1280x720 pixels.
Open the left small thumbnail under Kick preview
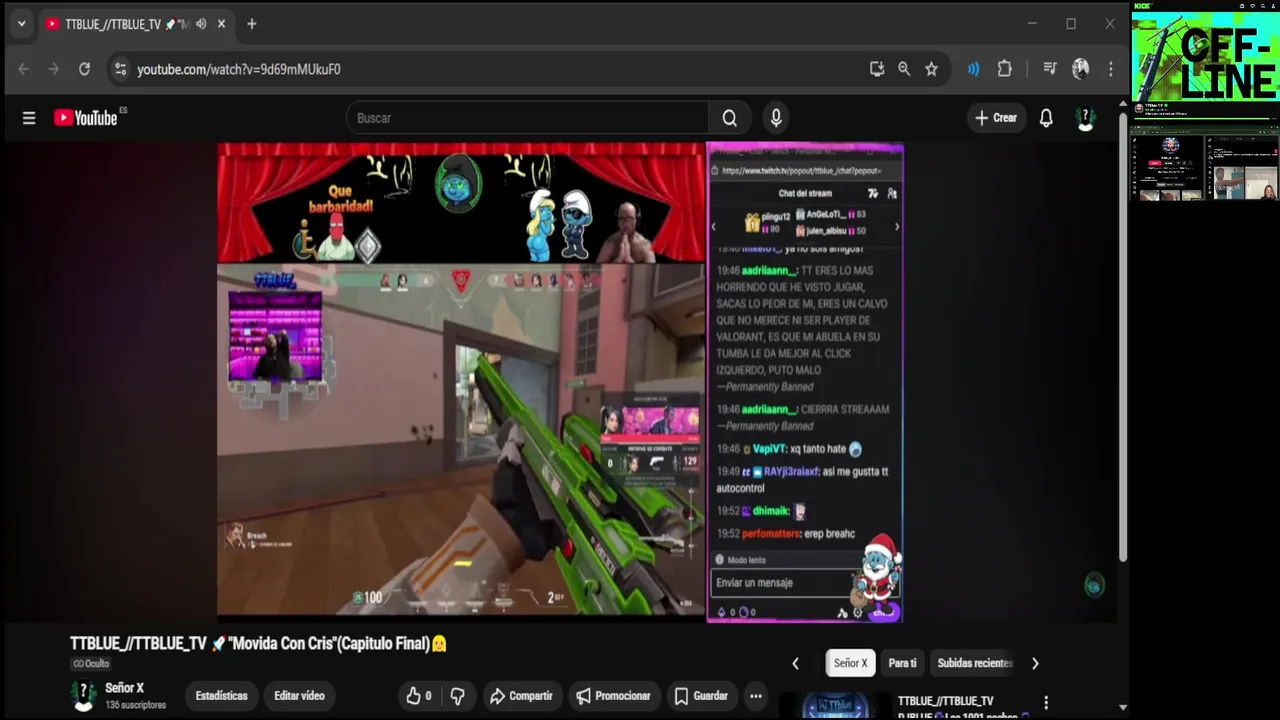[x=1168, y=168]
